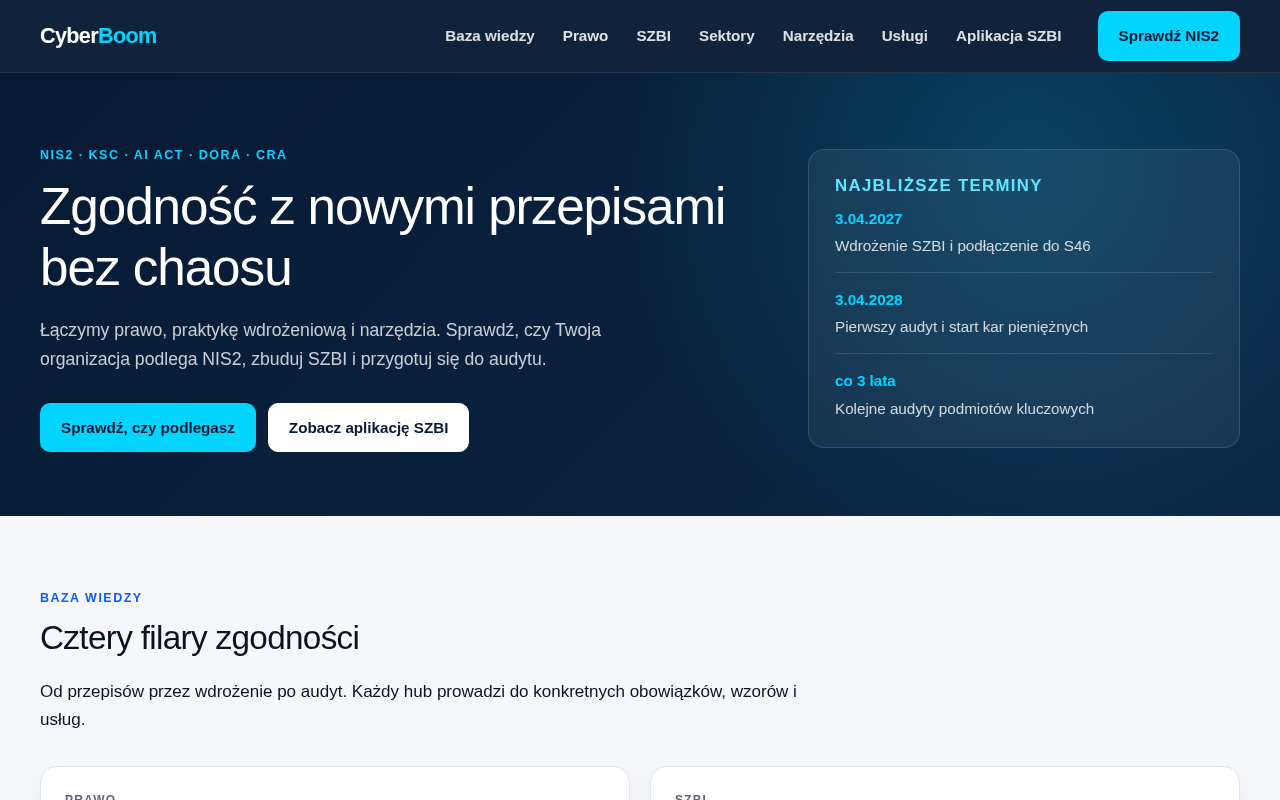Click the paragraph starting Od przepisów przez wdrożenie
Viewport: 1280px width, 800px height.
pos(418,705)
